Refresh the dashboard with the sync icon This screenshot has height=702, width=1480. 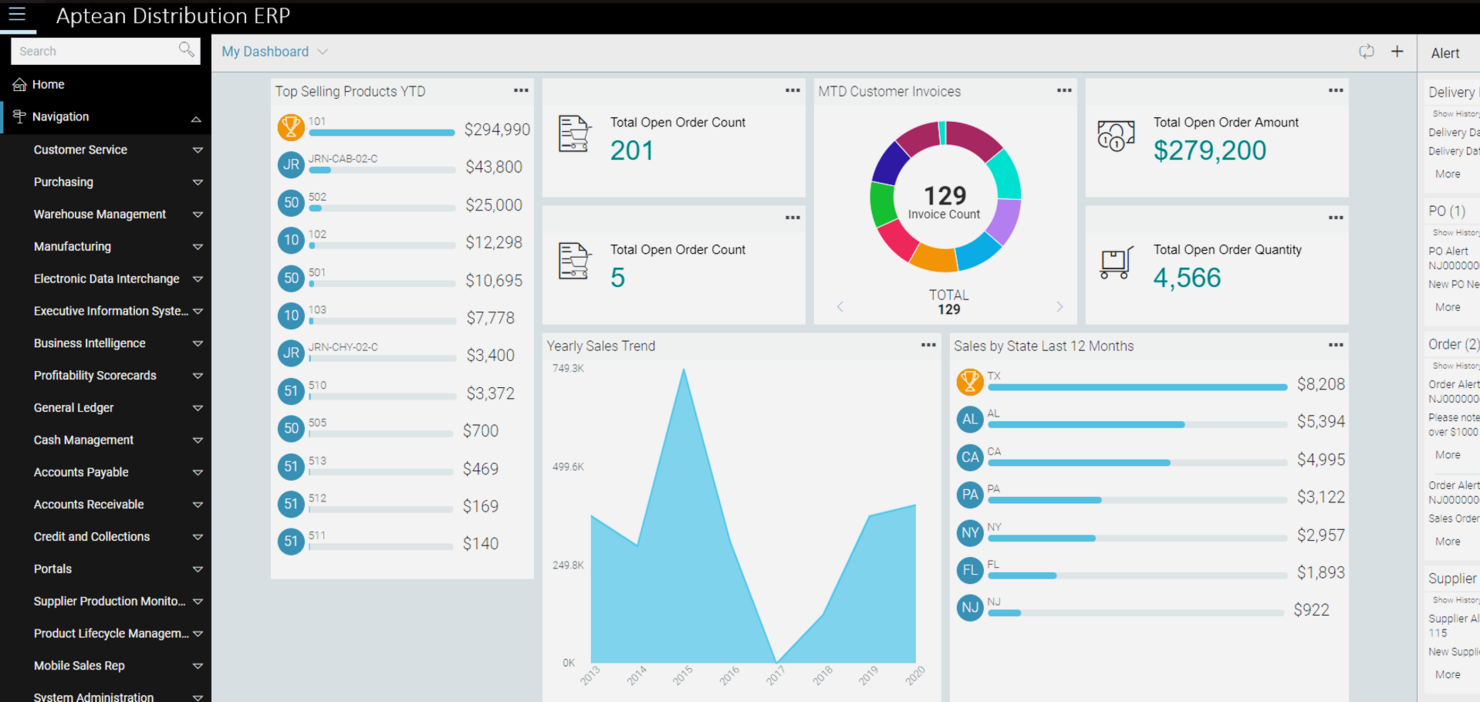1366,51
